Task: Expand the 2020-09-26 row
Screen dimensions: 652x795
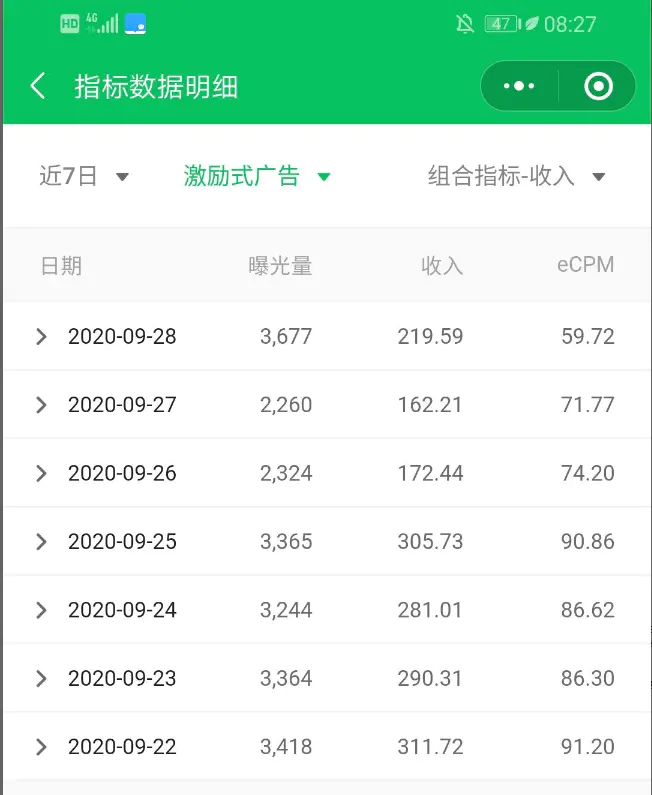Action: pos(41,473)
